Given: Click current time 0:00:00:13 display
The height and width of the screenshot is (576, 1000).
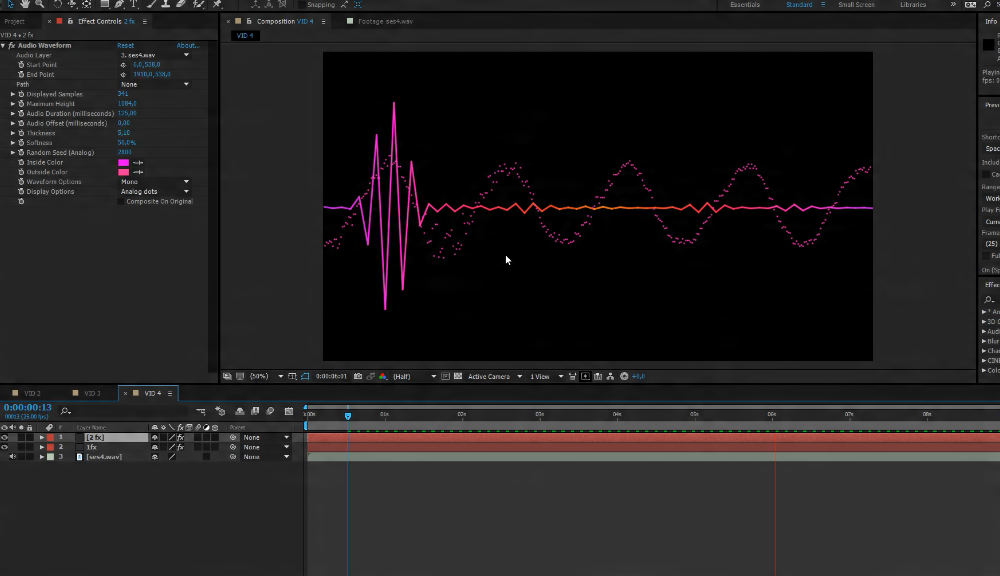Looking at the screenshot, I should pos(27,407).
